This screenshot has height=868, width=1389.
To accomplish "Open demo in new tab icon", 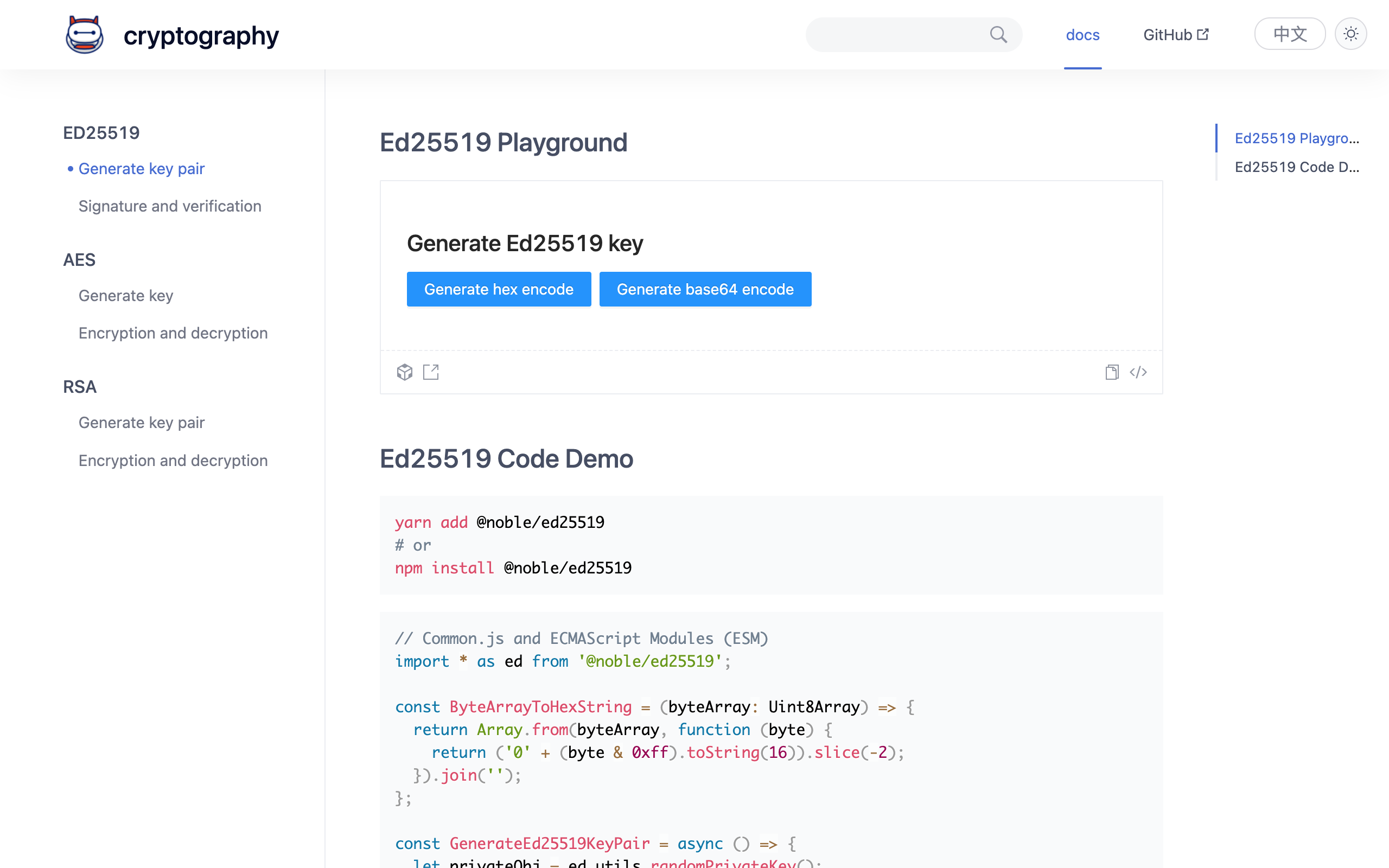I will click(430, 372).
